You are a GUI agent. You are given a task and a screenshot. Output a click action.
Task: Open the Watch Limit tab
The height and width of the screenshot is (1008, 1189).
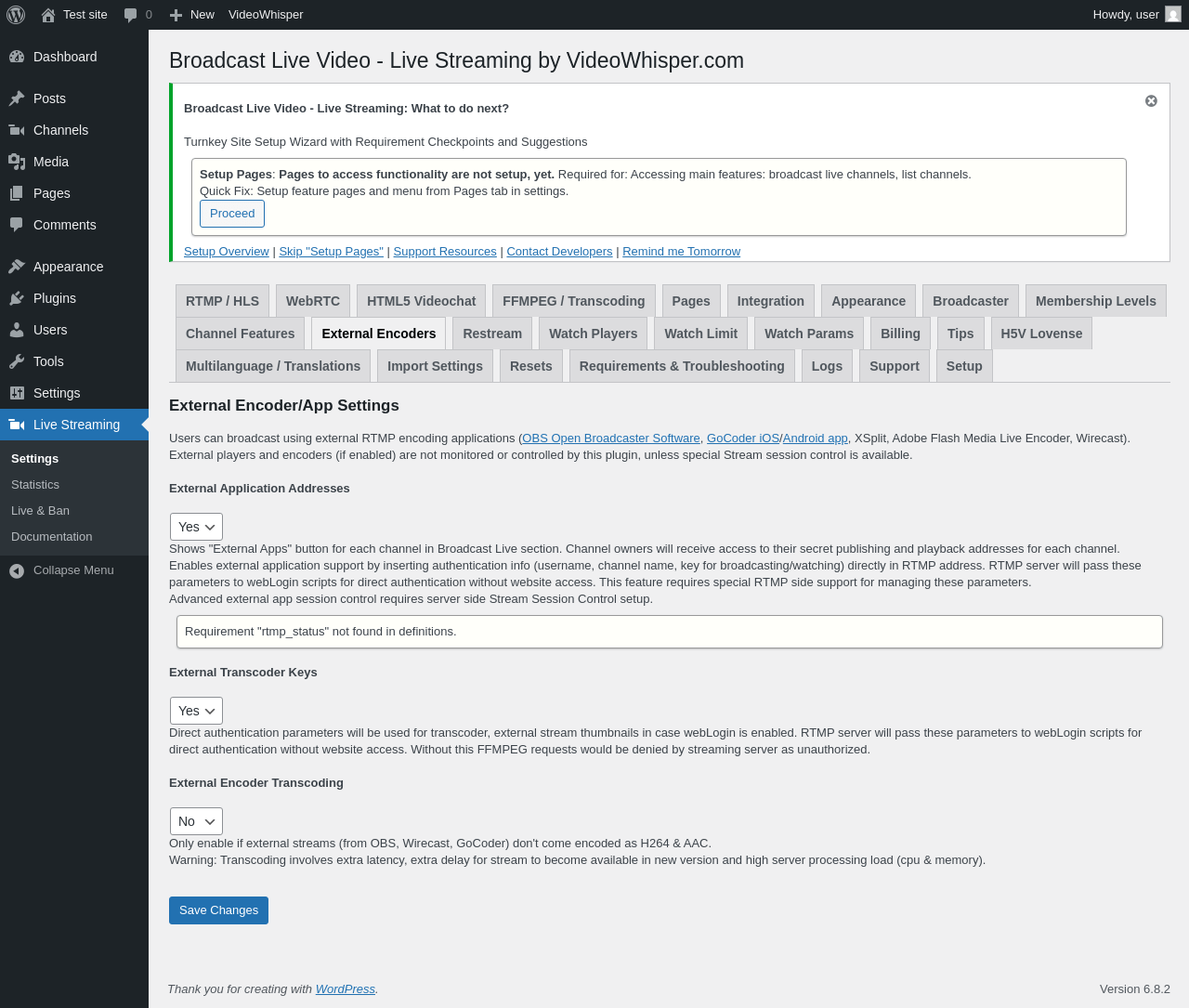click(x=700, y=334)
